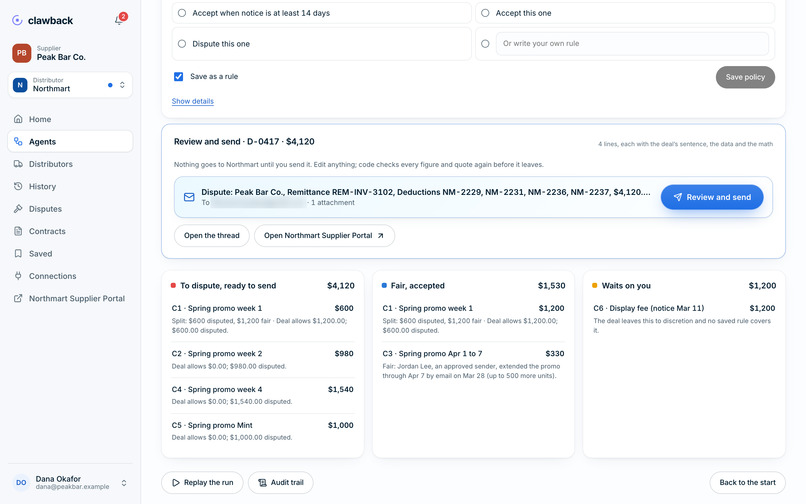This screenshot has width=806, height=504.
Task: Click the Save policy button
Action: pos(745,77)
